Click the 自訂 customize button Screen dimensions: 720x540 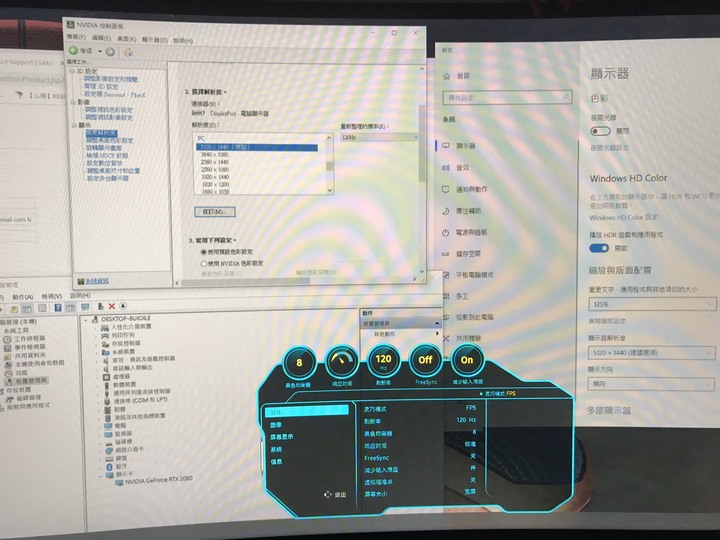click(x=215, y=212)
